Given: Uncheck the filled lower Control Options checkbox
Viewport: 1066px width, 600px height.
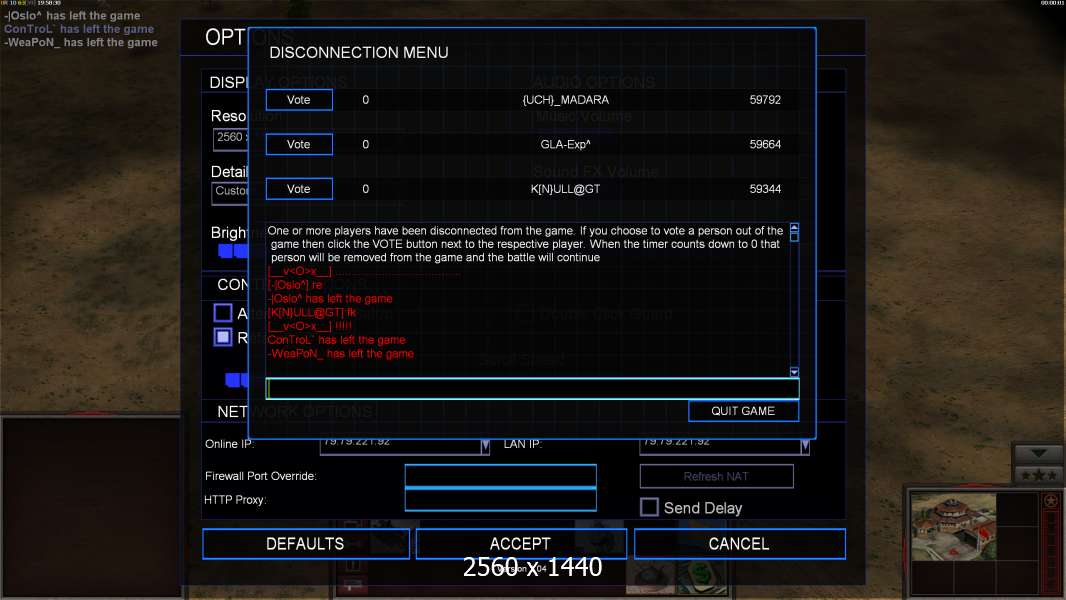Looking at the screenshot, I should pos(223,337).
